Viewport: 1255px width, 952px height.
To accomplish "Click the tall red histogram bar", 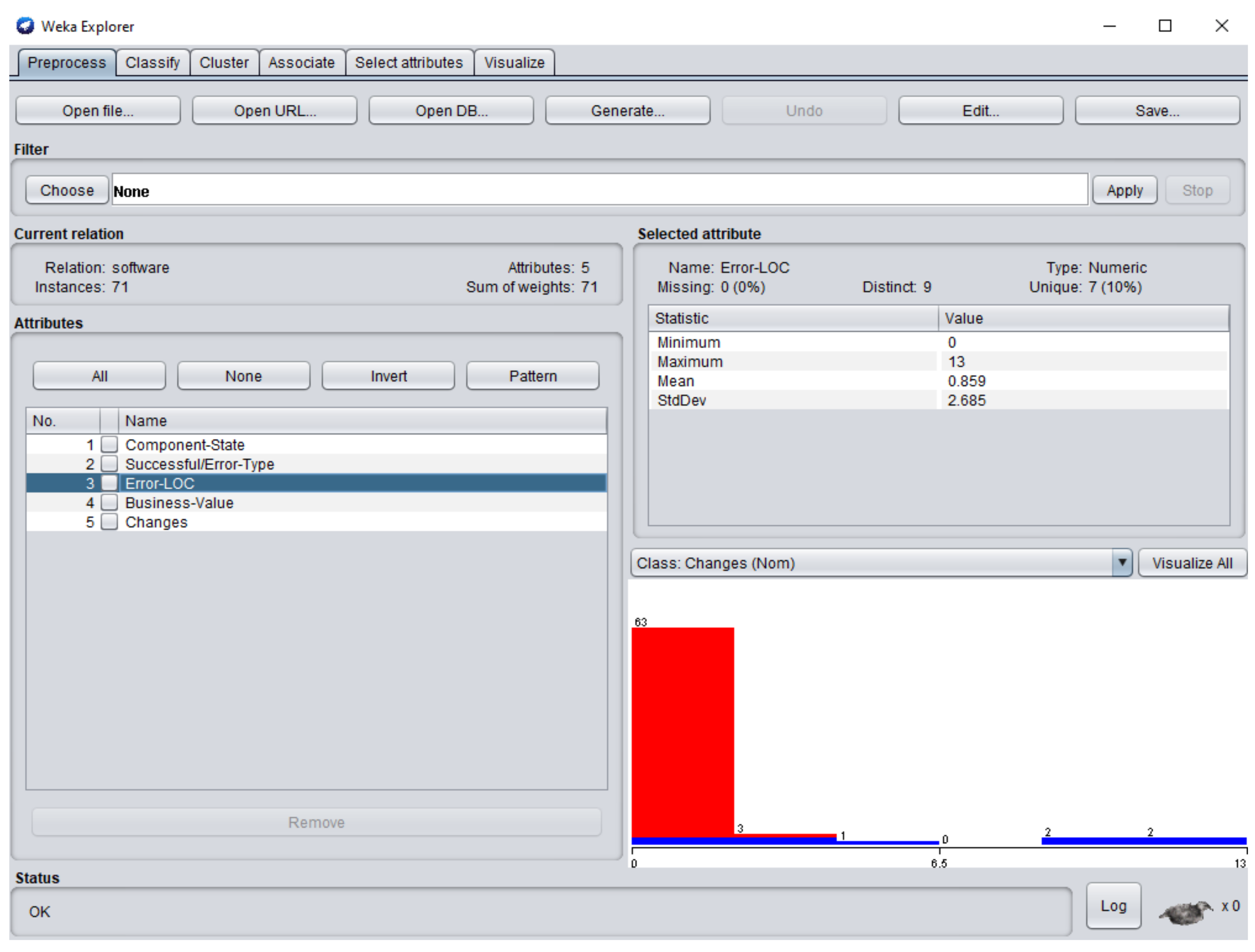I will 683,732.
